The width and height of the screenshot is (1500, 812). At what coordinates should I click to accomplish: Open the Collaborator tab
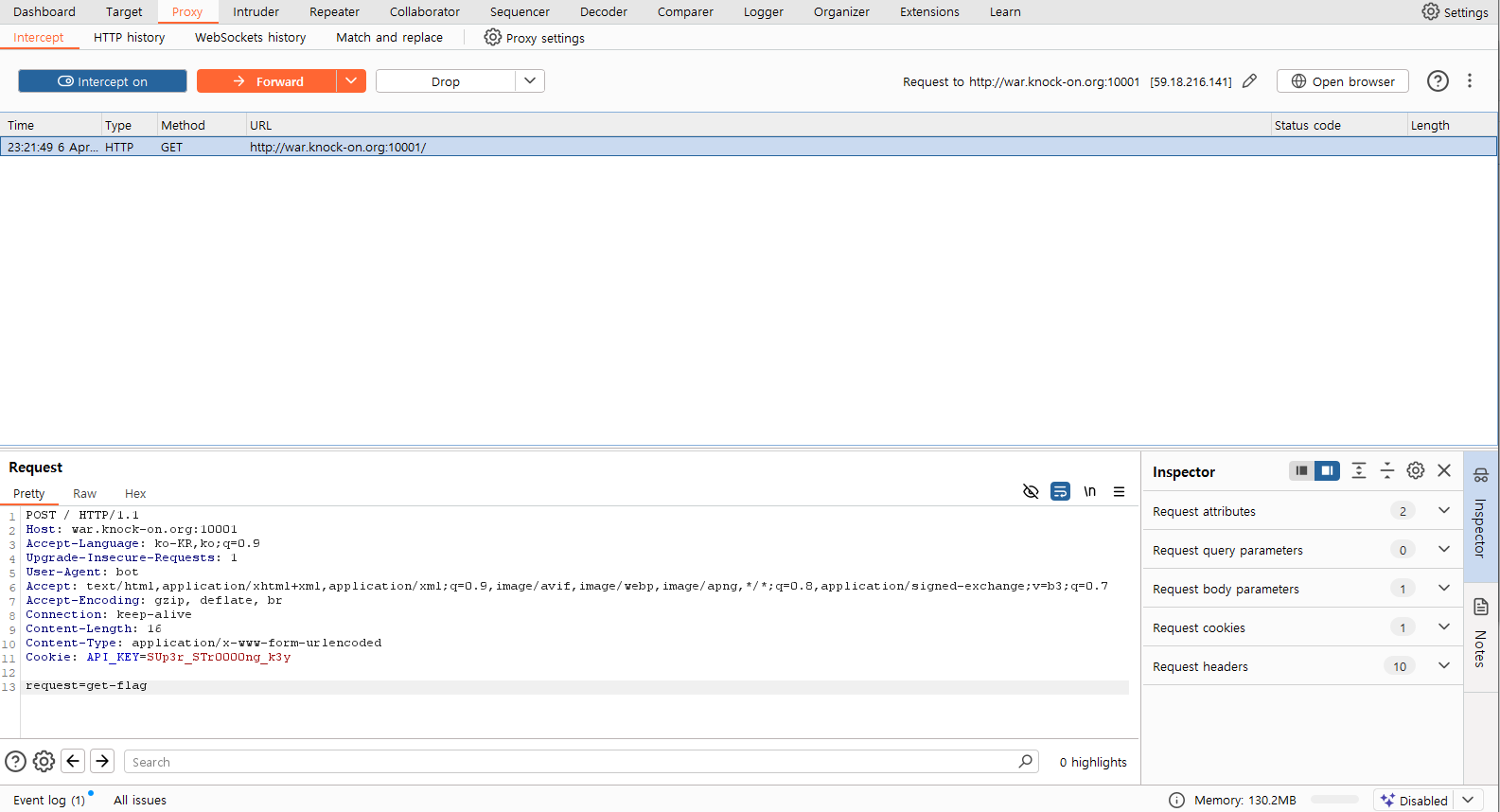pyautogui.click(x=424, y=11)
